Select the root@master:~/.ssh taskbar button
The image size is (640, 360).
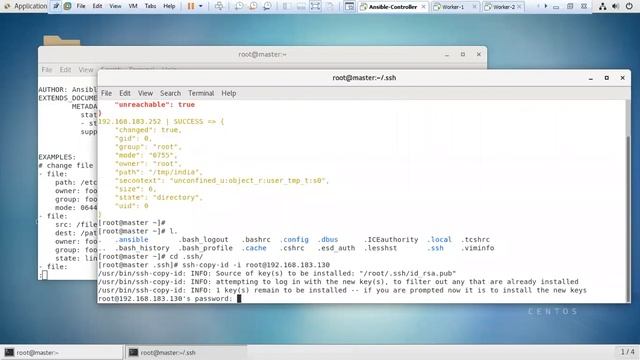pyautogui.click(x=186, y=353)
